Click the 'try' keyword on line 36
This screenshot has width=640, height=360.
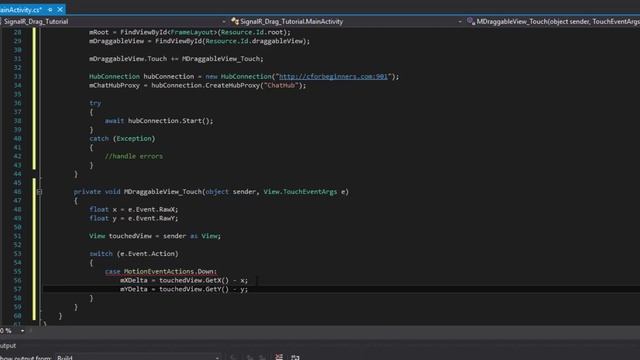pyautogui.click(x=95, y=103)
